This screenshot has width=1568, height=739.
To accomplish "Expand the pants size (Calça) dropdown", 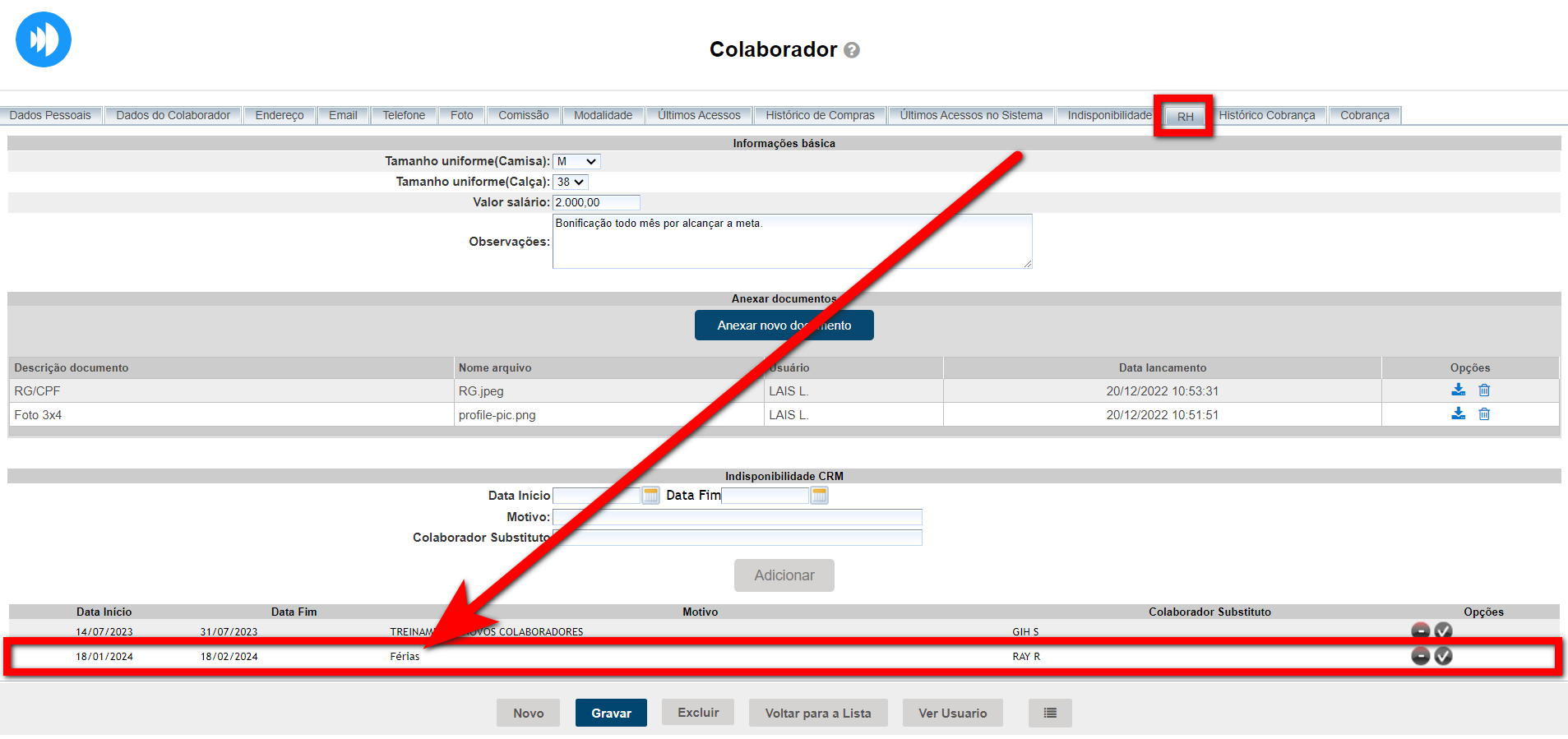I will (570, 182).
